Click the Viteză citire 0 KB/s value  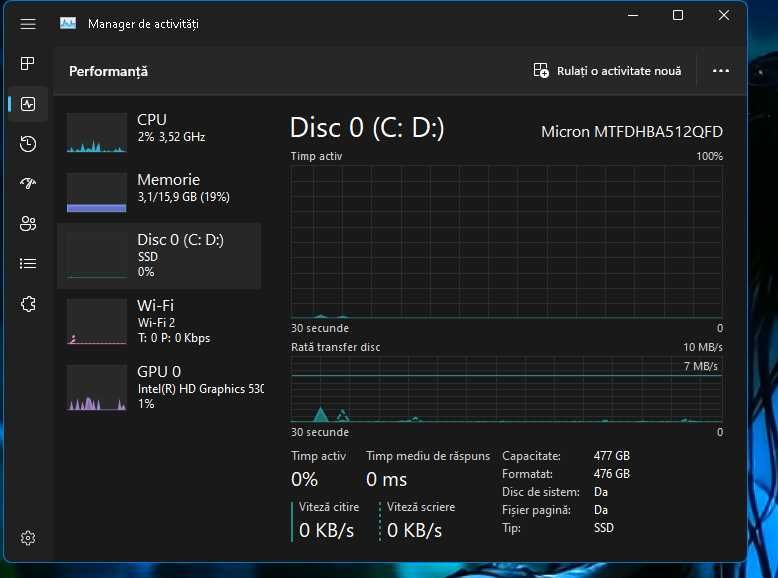coord(326,530)
